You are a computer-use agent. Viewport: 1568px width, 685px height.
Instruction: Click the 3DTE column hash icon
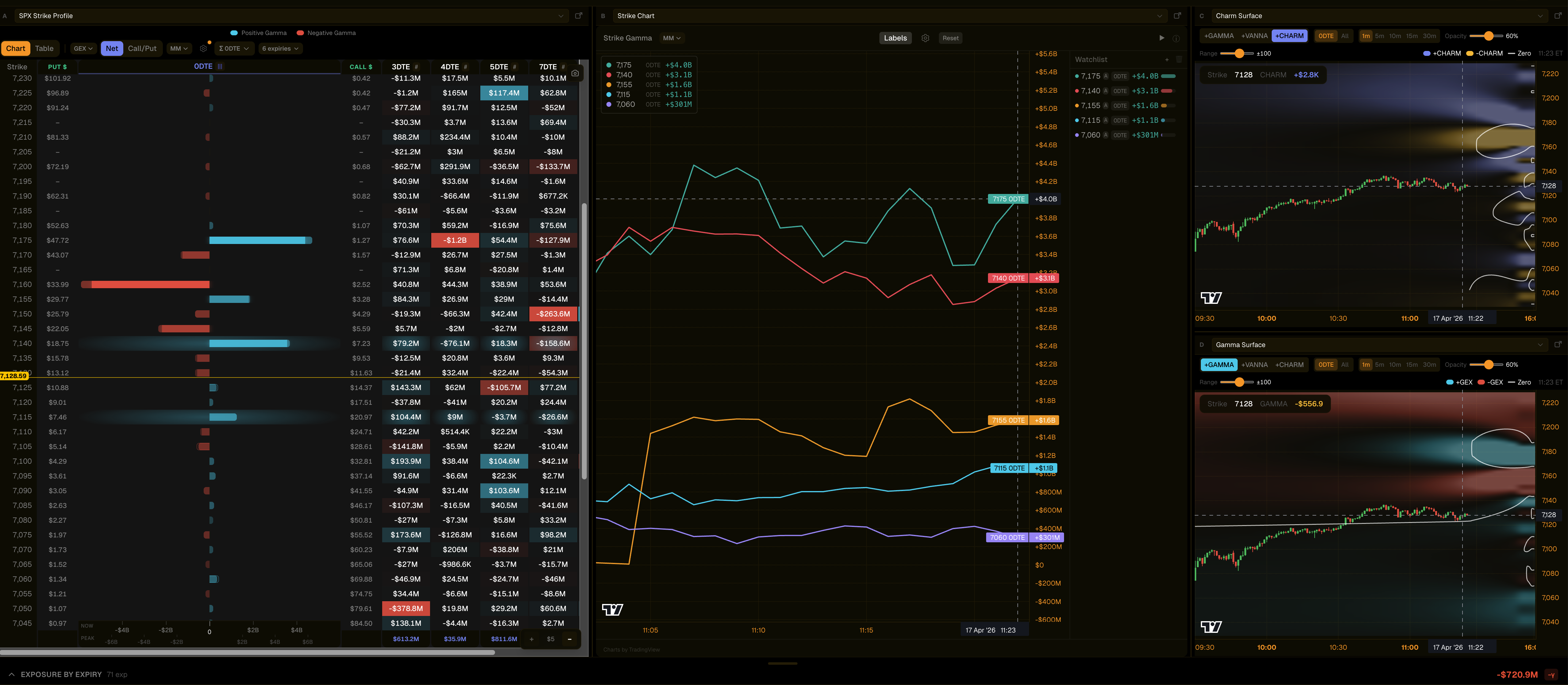[416, 67]
